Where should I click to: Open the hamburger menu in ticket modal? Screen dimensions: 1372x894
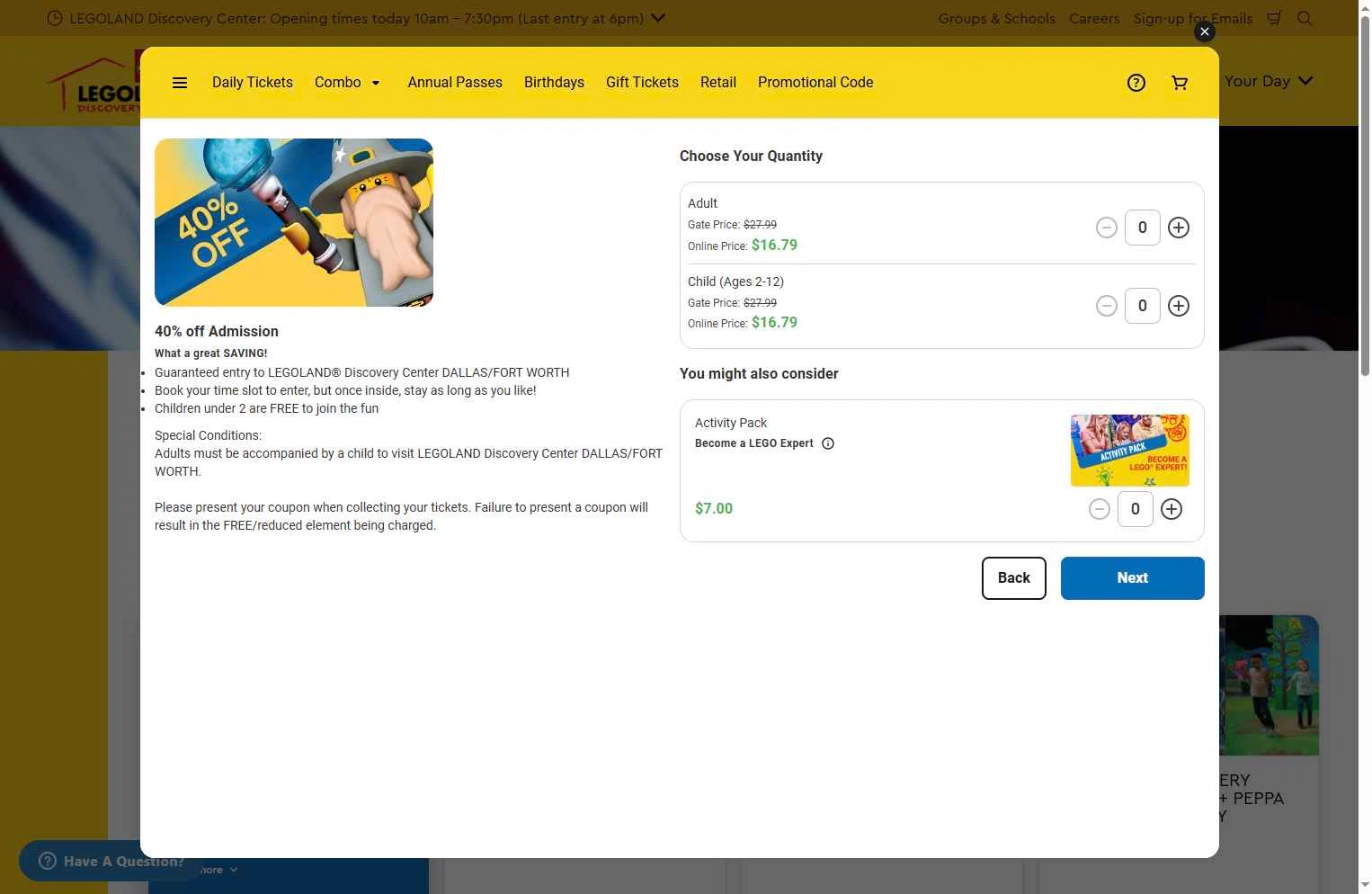click(180, 83)
